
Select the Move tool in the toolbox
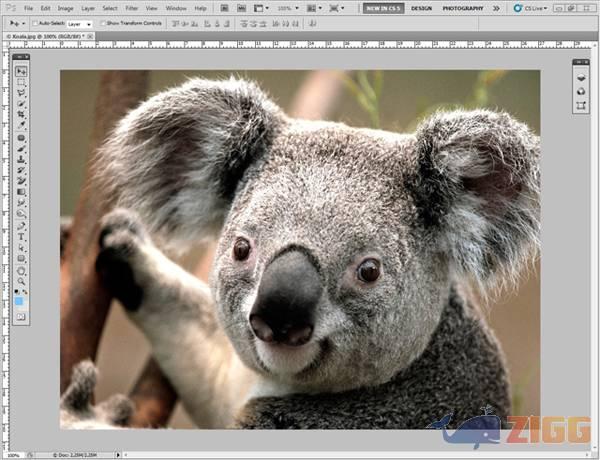click(21, 71)
